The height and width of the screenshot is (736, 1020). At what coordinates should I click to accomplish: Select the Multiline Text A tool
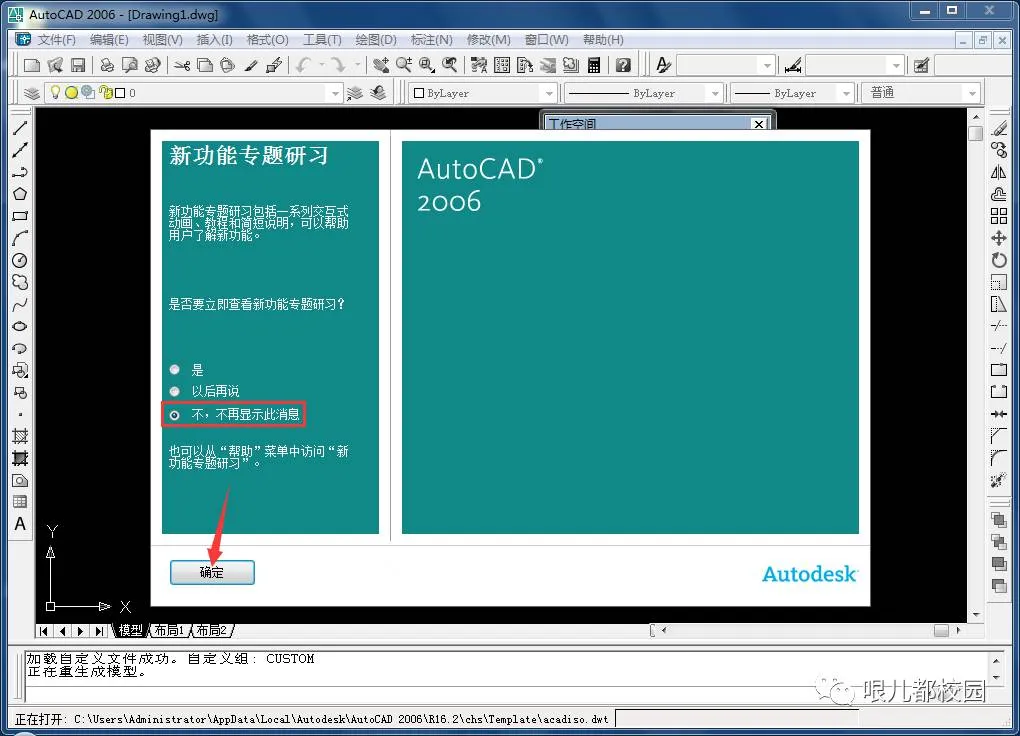[20, 524]
